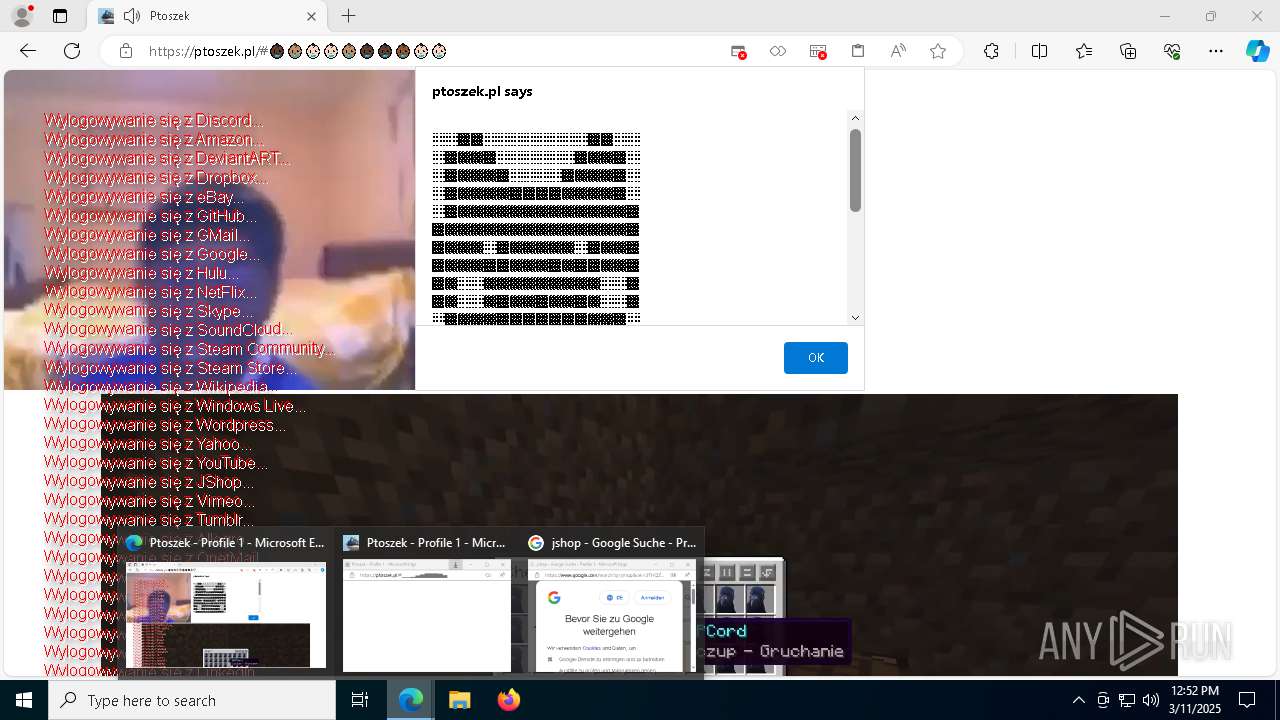
Task: Click 'Wylogowywanie się z NetFlix...' text
Action: 150,292
